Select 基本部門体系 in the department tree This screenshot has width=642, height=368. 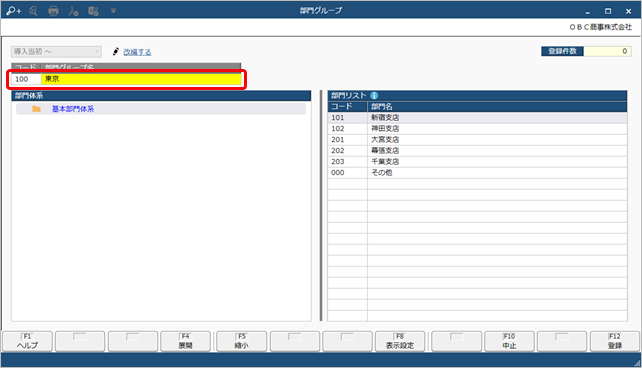73,109
